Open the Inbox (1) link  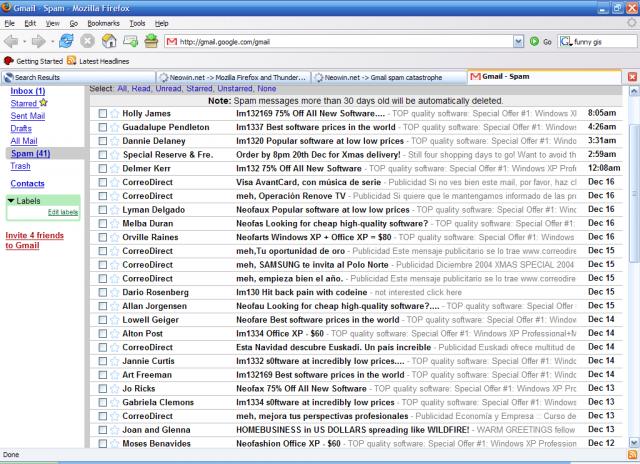tap(28, 91)
